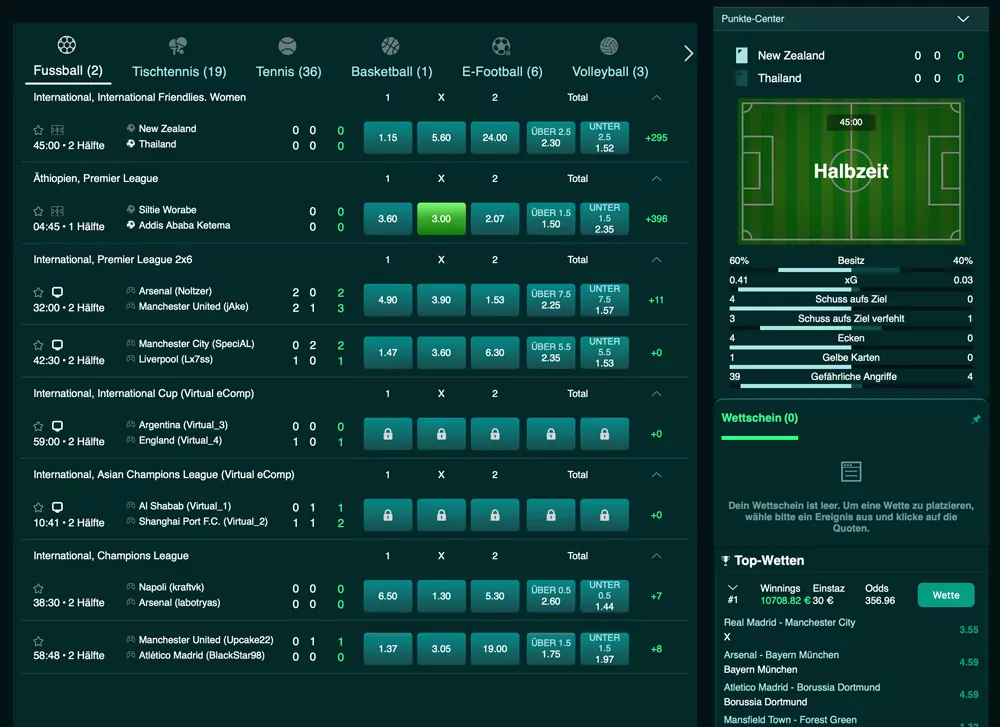This screenshot has height=727, width=1000.
Task: Star the Siltie Worabe vs Addis Ababa match
Action: (x=38, y=211)
